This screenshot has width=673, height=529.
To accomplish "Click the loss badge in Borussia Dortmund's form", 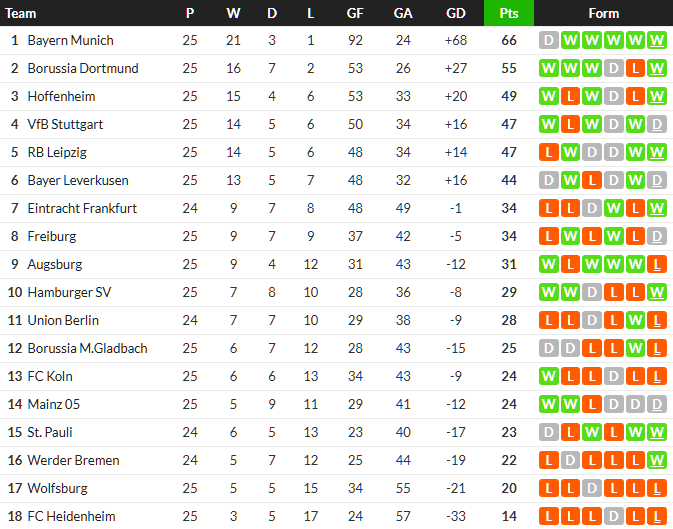I will [635, 69].
